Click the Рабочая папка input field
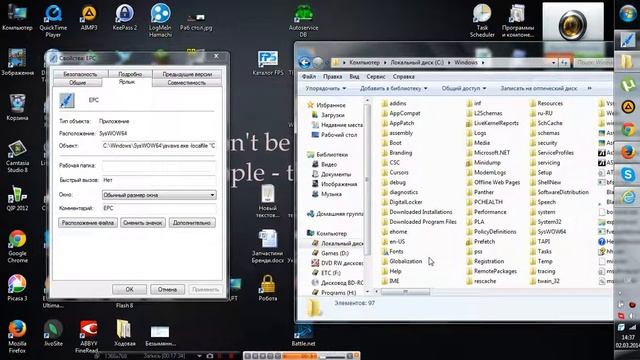640x360 pixels. [x=159, y=166]
